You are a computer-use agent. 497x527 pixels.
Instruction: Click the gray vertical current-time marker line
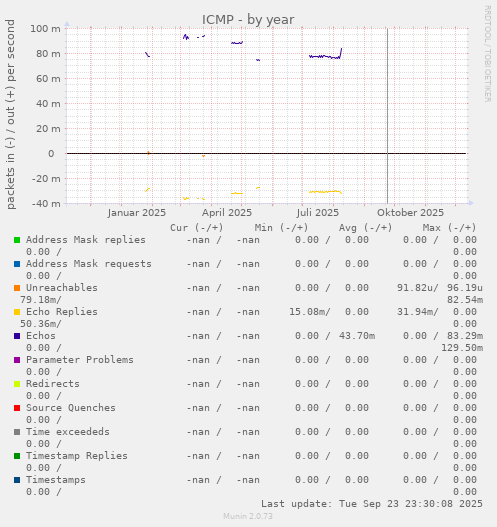pos(387,116)
